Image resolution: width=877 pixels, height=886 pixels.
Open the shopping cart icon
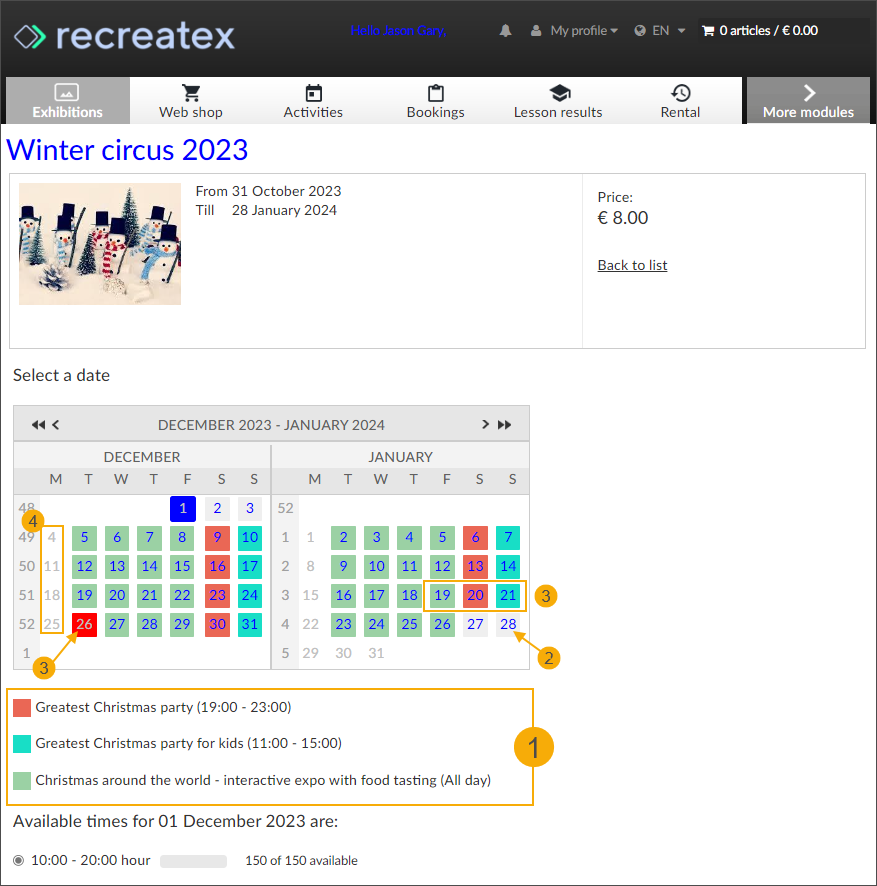pos(708,31)
